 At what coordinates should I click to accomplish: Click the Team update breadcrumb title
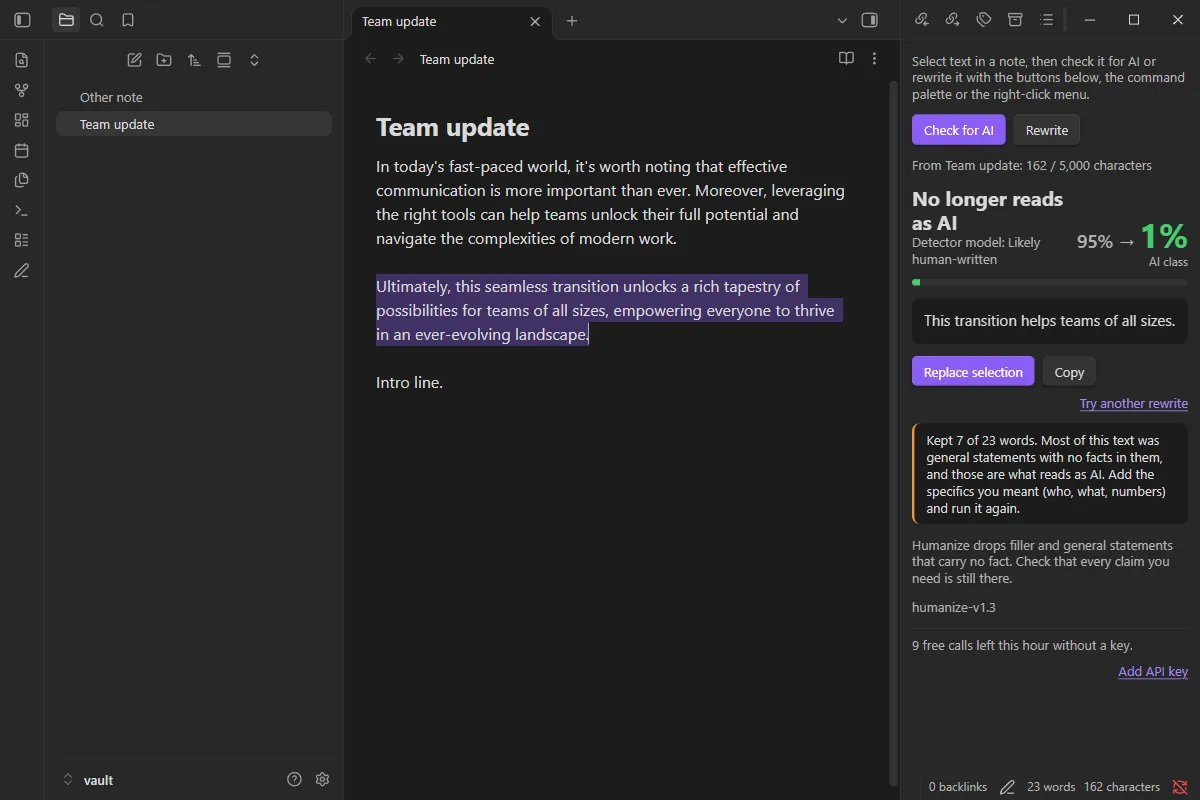click(x=457, y=59)
